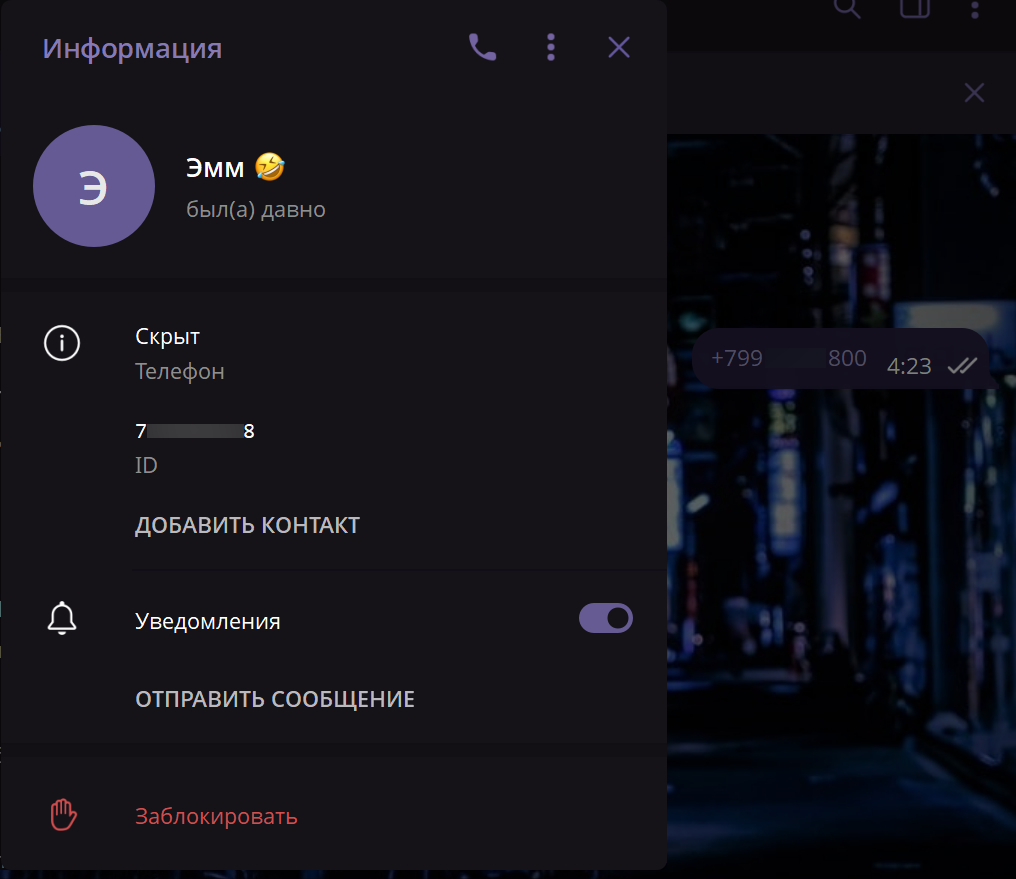Image resolution: width=1016 pixels, height=879 pixels.
Task: Select Заблокировать to block the user
Action: click(216, 816)
